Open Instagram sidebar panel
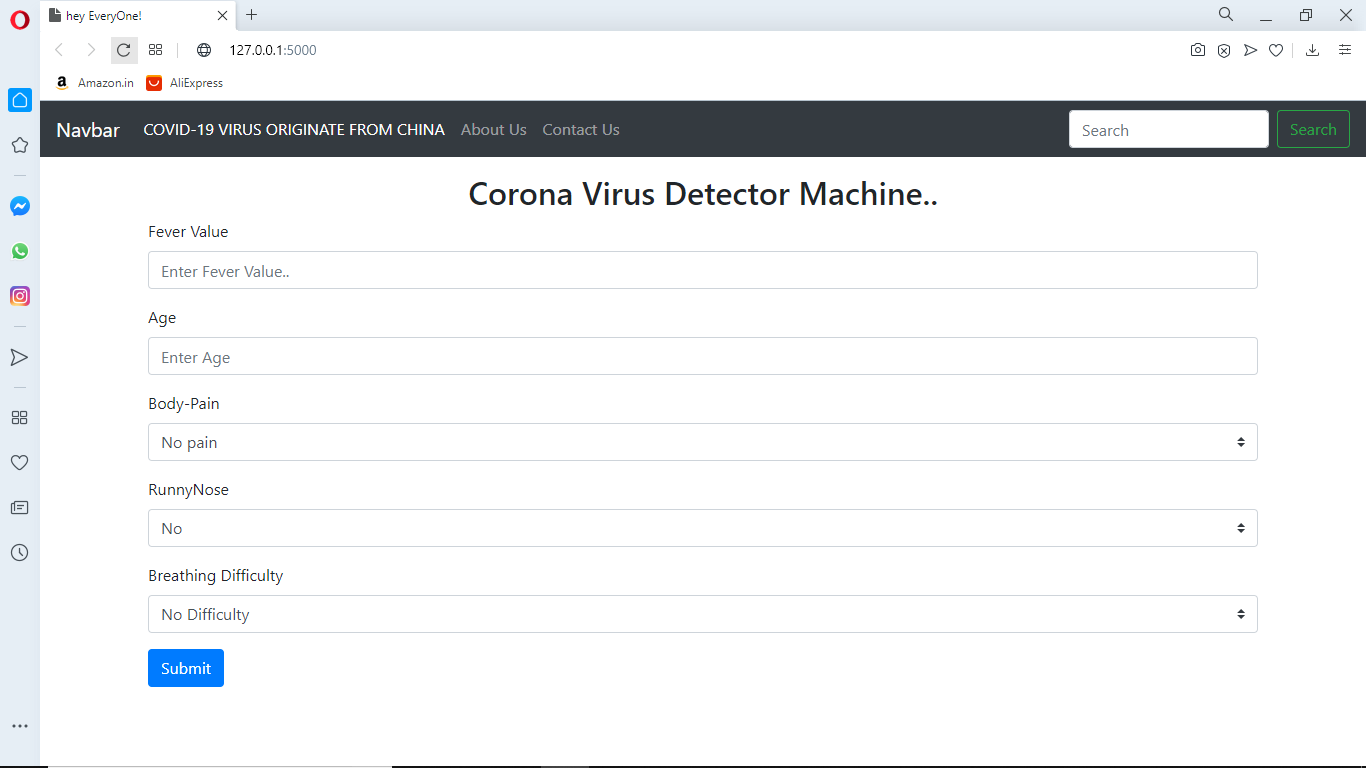Viewport: 1366px width, 768px height. (20, 296)
